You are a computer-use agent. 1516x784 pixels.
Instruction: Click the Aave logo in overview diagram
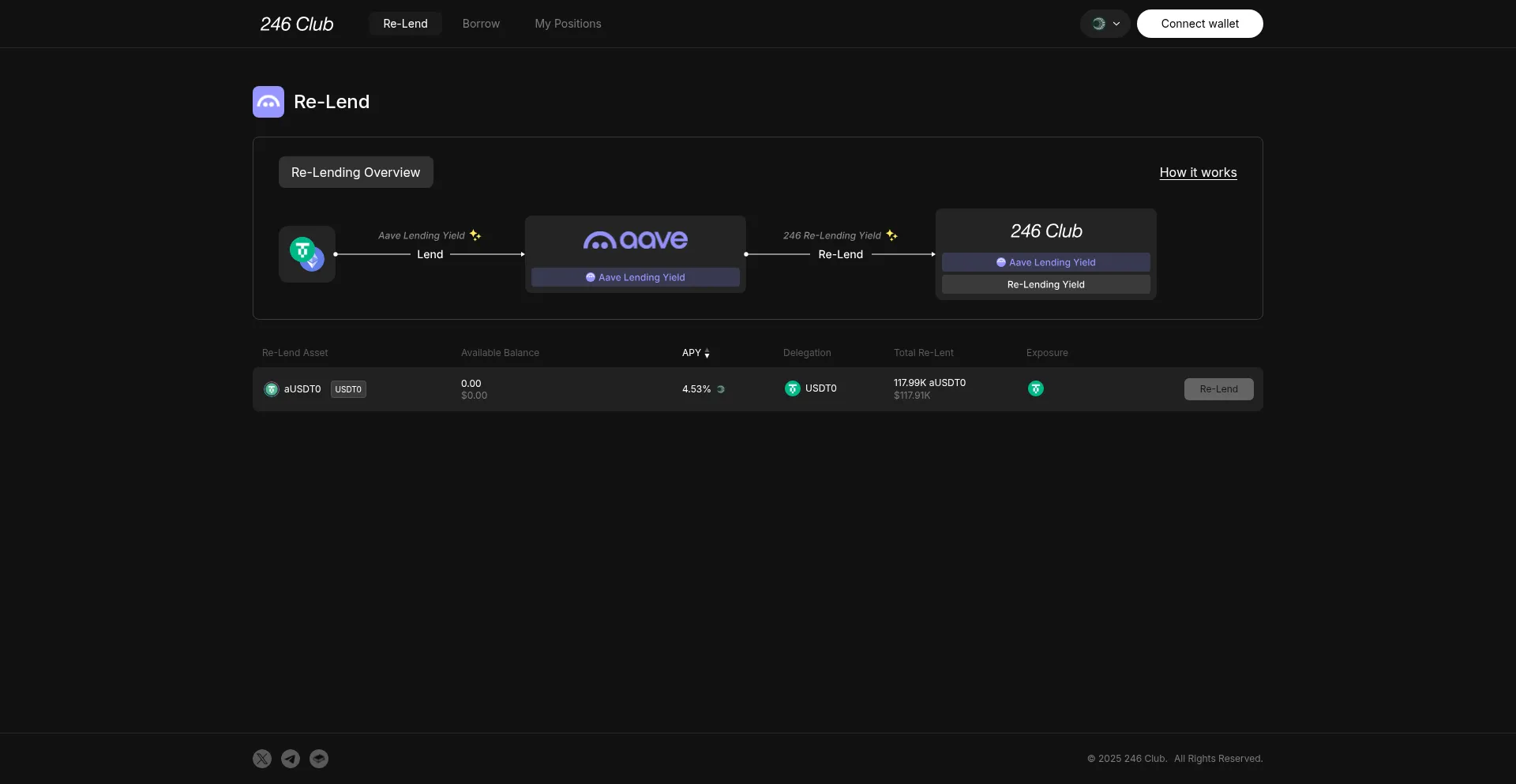click(636, 240)
